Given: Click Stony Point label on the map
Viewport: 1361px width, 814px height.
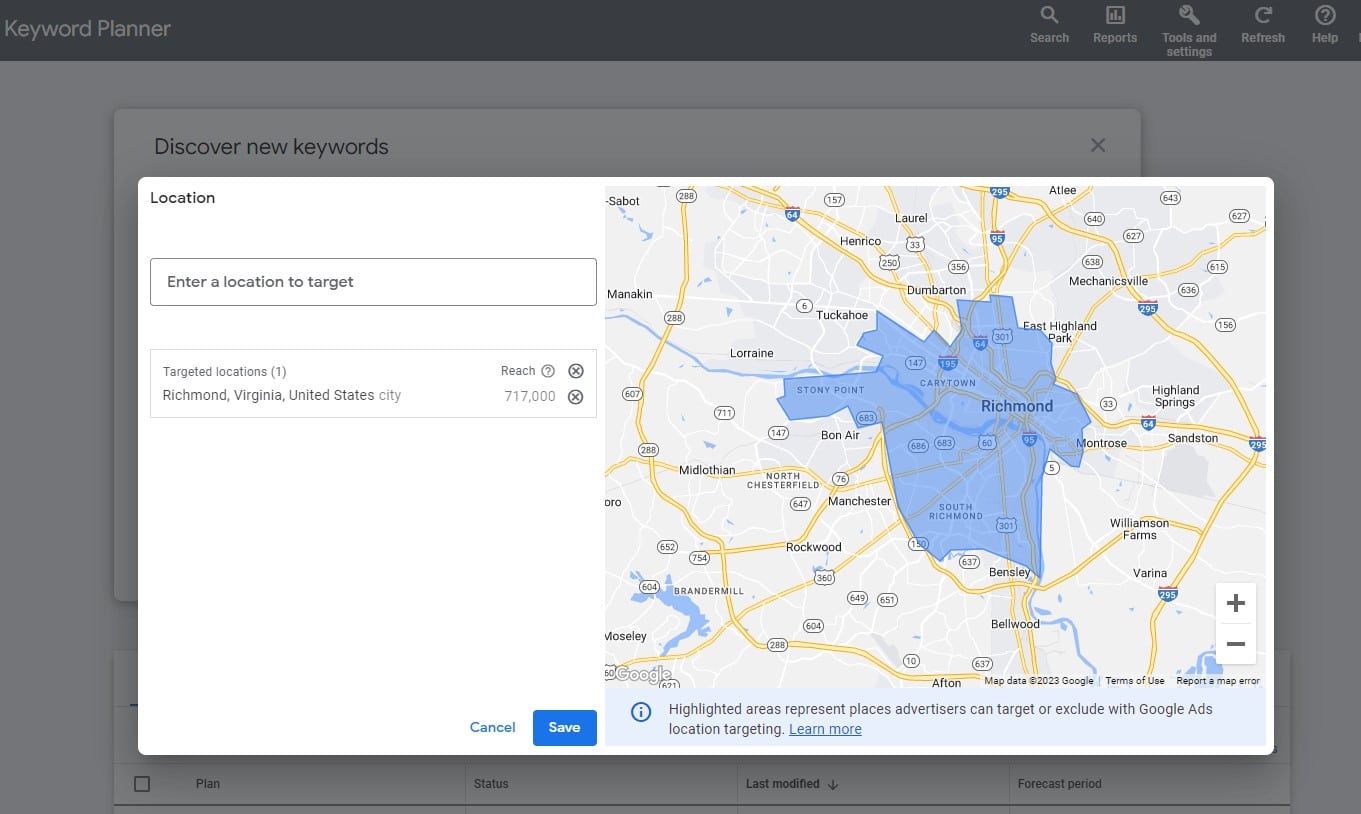Looking at the screenshot, I should [x=830, y=390].
